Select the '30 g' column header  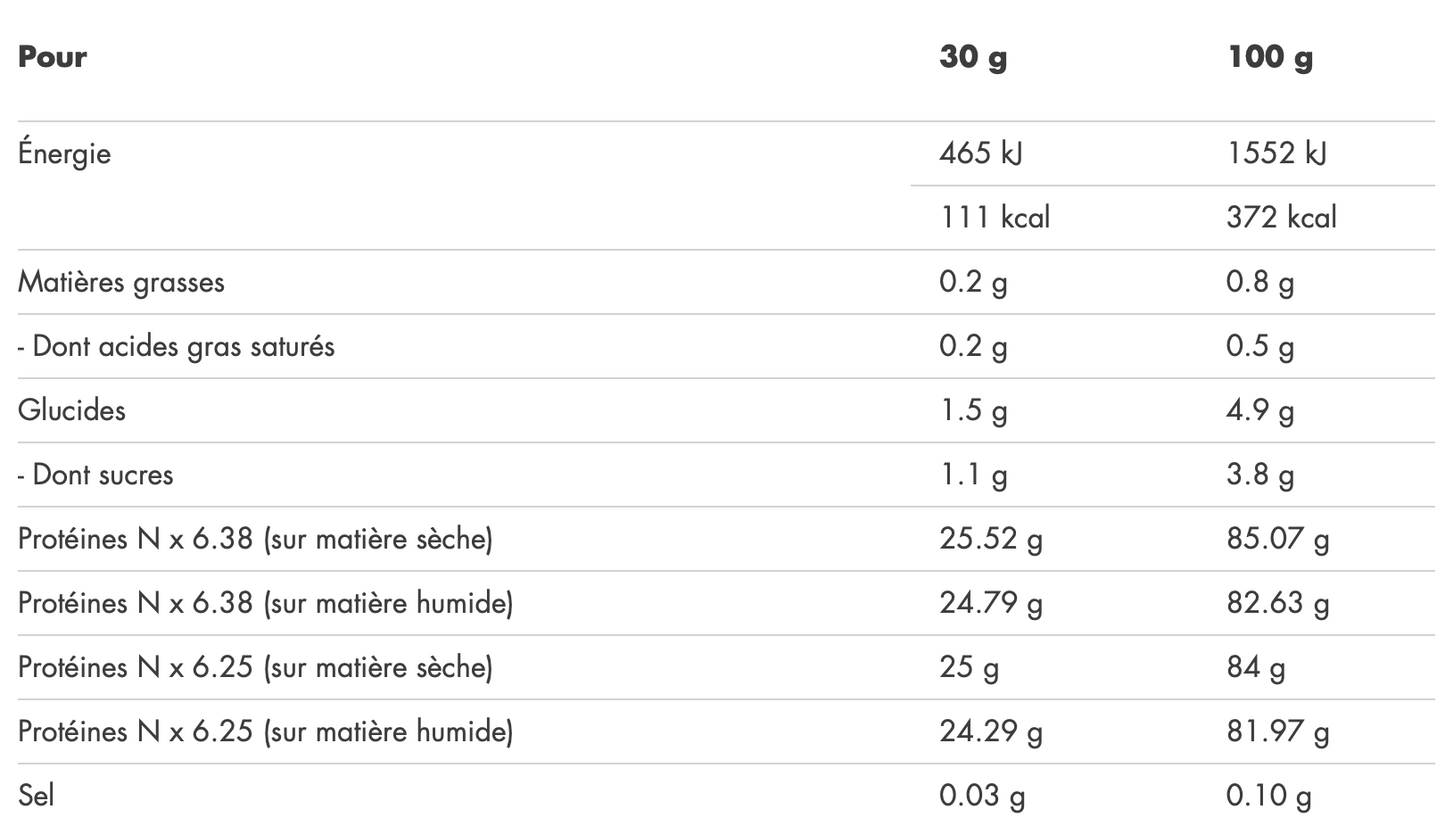[972, 57]
